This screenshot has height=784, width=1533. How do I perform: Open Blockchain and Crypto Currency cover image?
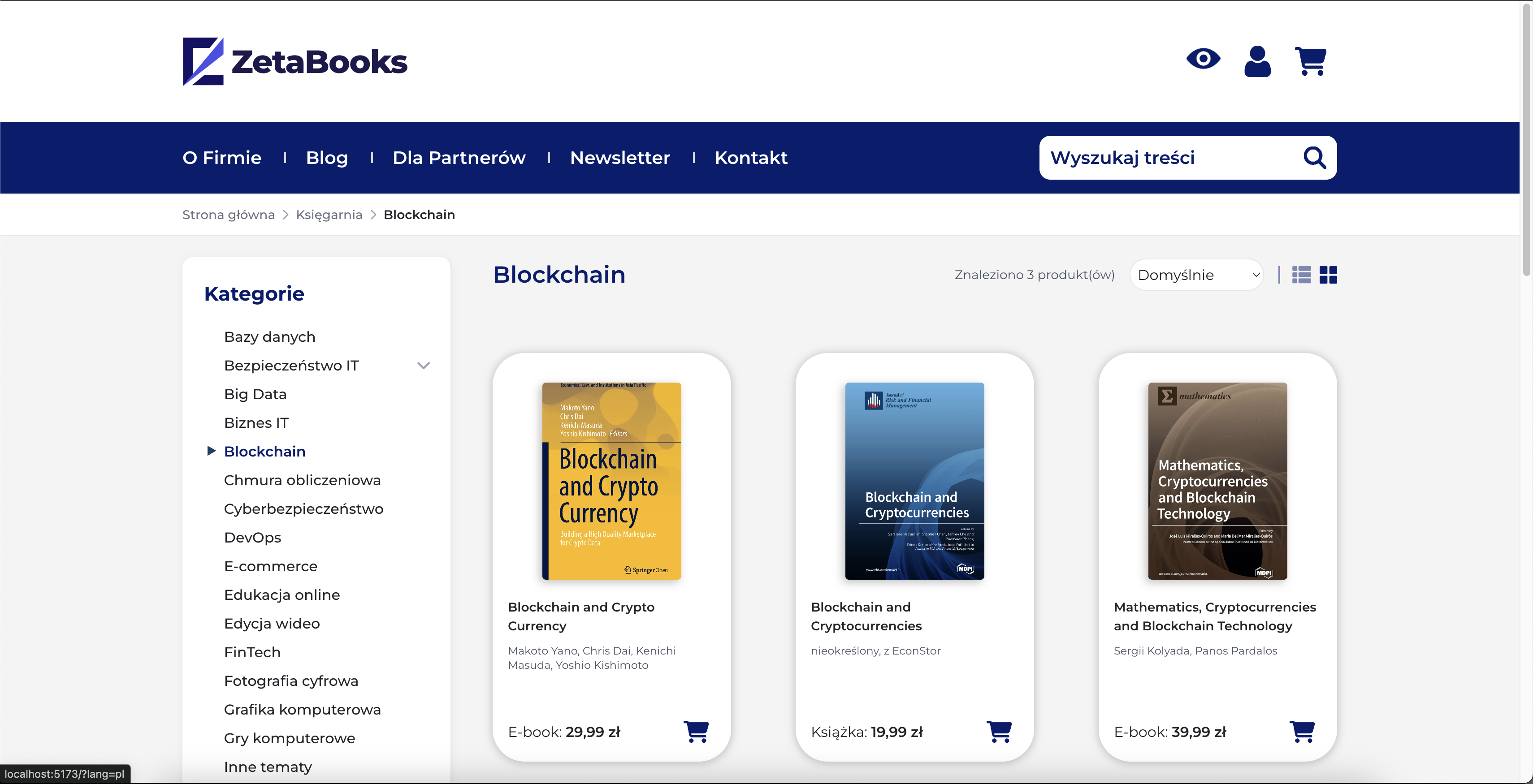[x=611, y=481]
